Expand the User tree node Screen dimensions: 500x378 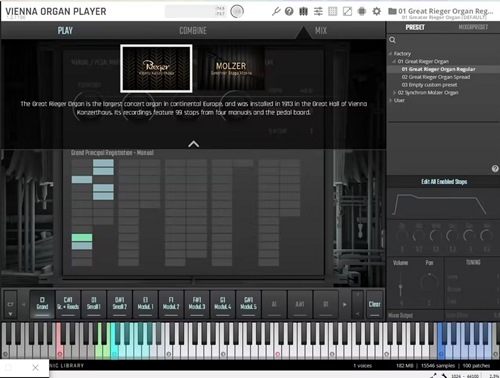click(390, 100)
